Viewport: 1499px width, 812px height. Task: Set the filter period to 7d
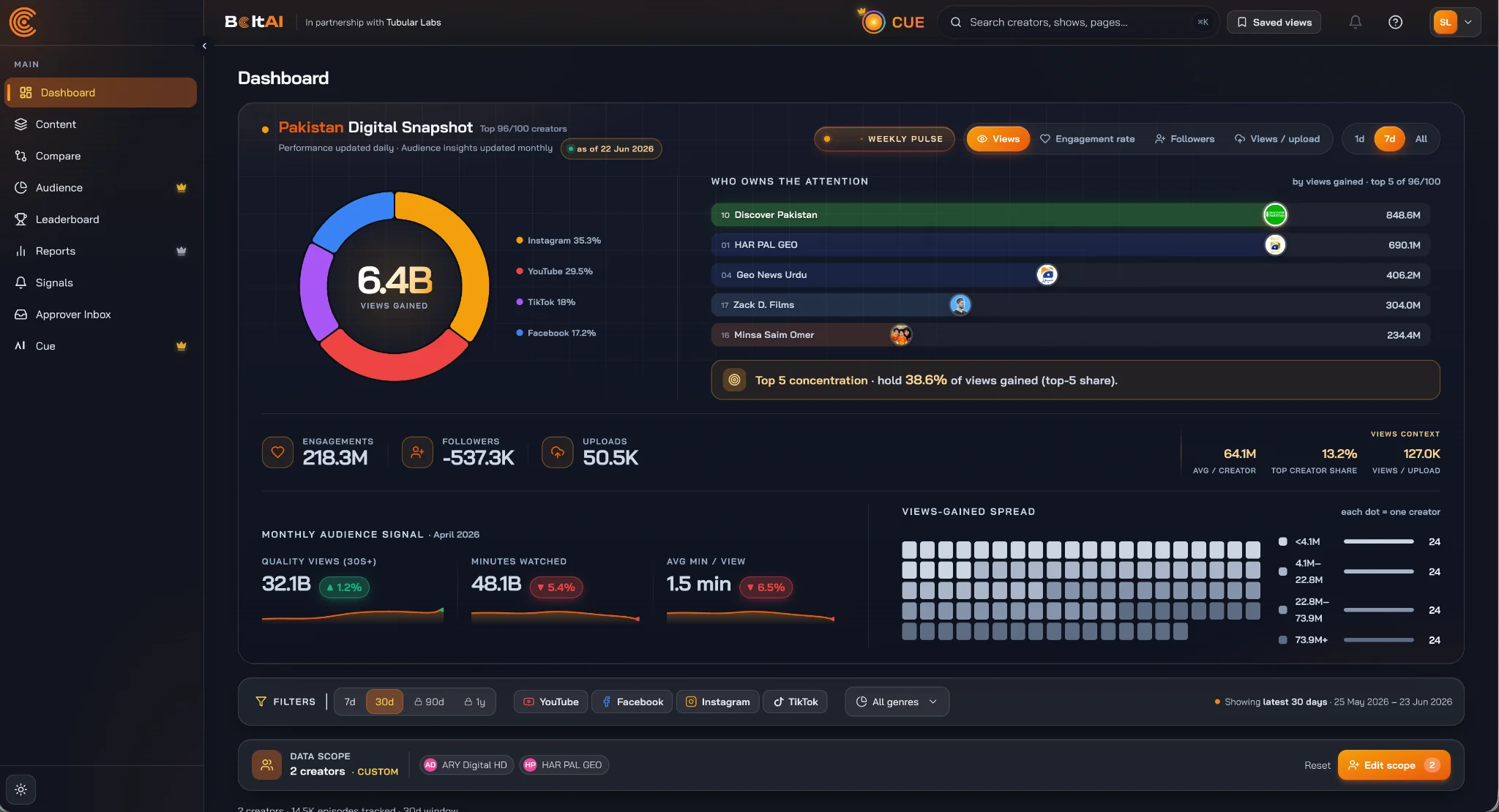point(350,702)
